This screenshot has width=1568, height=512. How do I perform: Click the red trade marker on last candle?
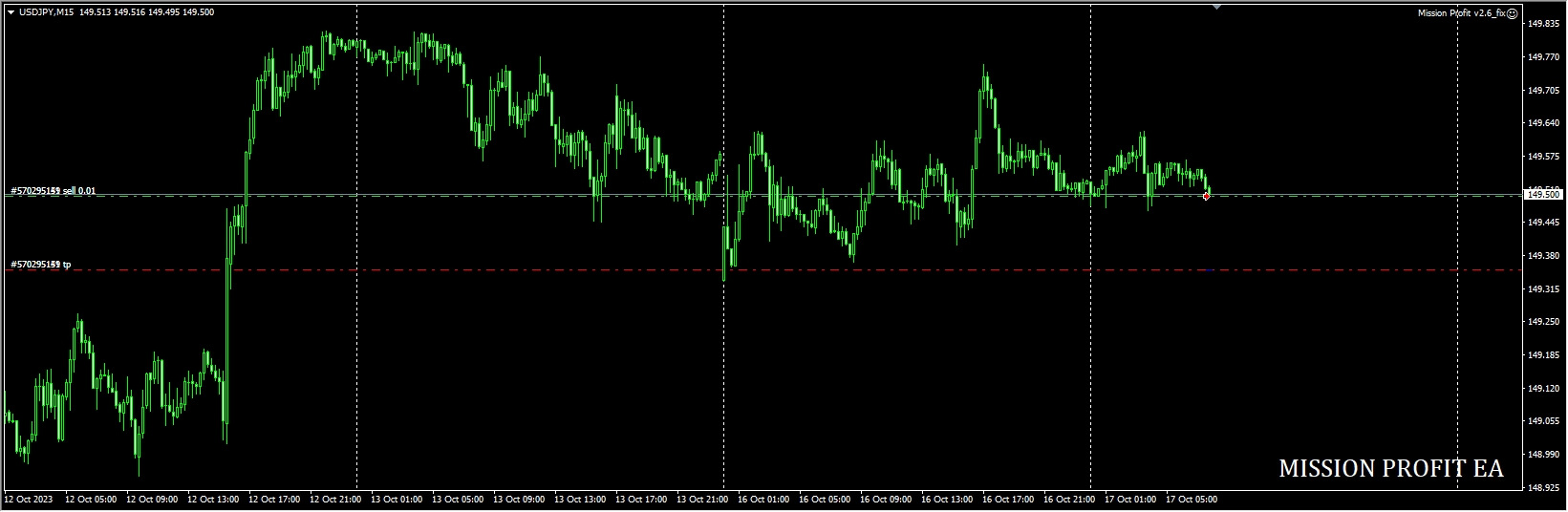pos(1207,196)
